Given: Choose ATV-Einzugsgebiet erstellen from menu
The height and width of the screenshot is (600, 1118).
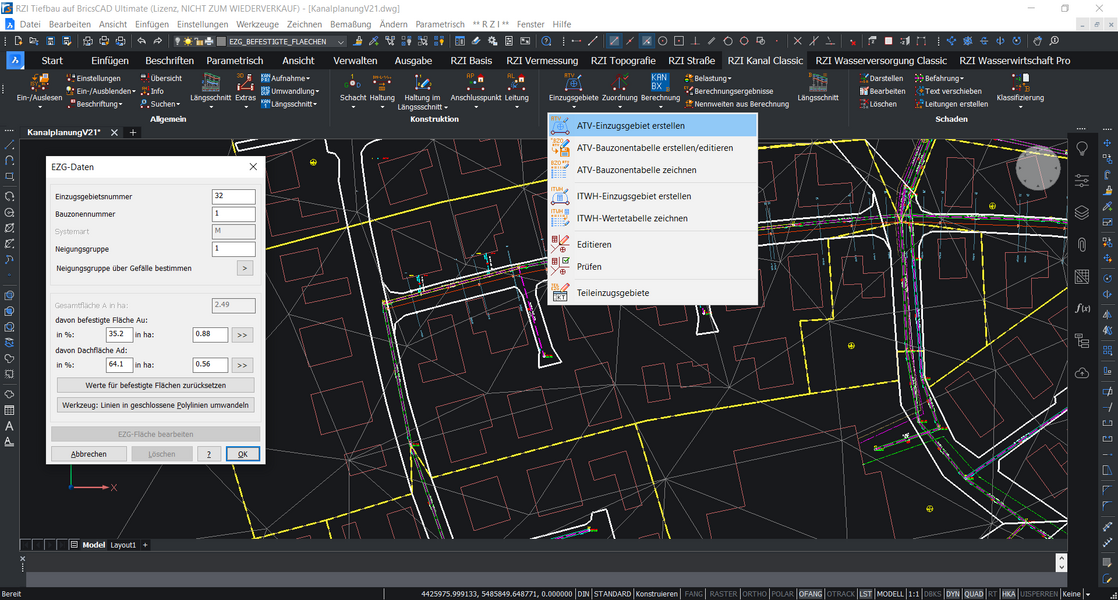Looking at the screenshot, I should [x=652, y=125].
